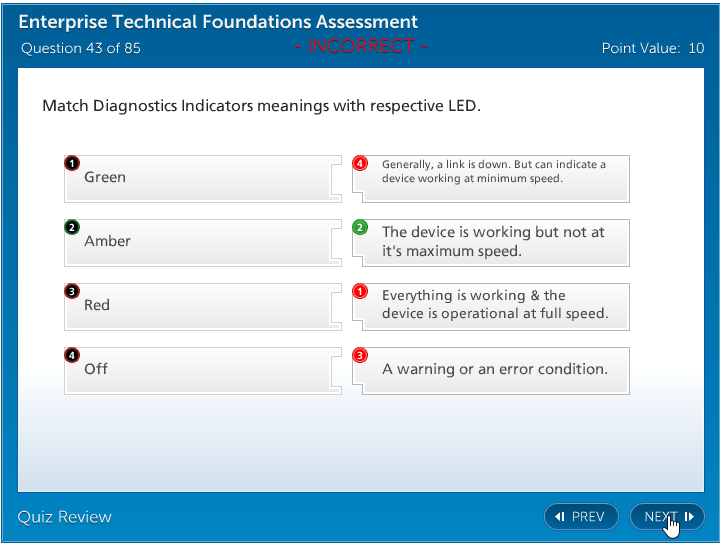This screenshot has height=546, width=720.
Task: Select the Red LED item
Action: click(x=195, y=306)
